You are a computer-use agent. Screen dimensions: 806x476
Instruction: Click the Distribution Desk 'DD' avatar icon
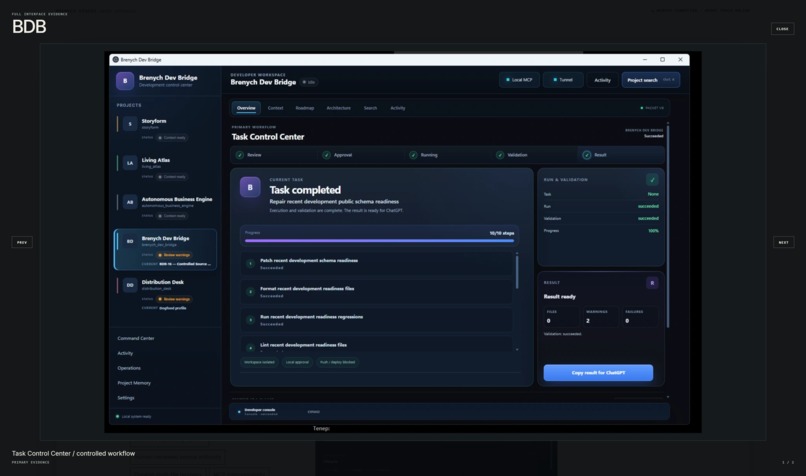pyautogui.click(x=130, y=285)
